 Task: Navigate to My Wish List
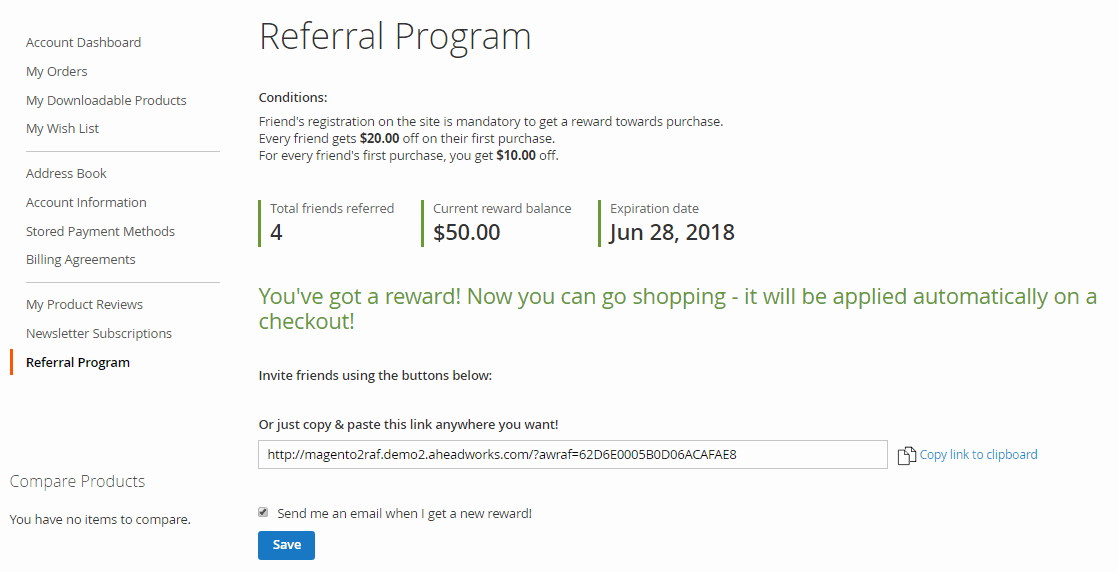pyautogui.click(x=62, y=128)
